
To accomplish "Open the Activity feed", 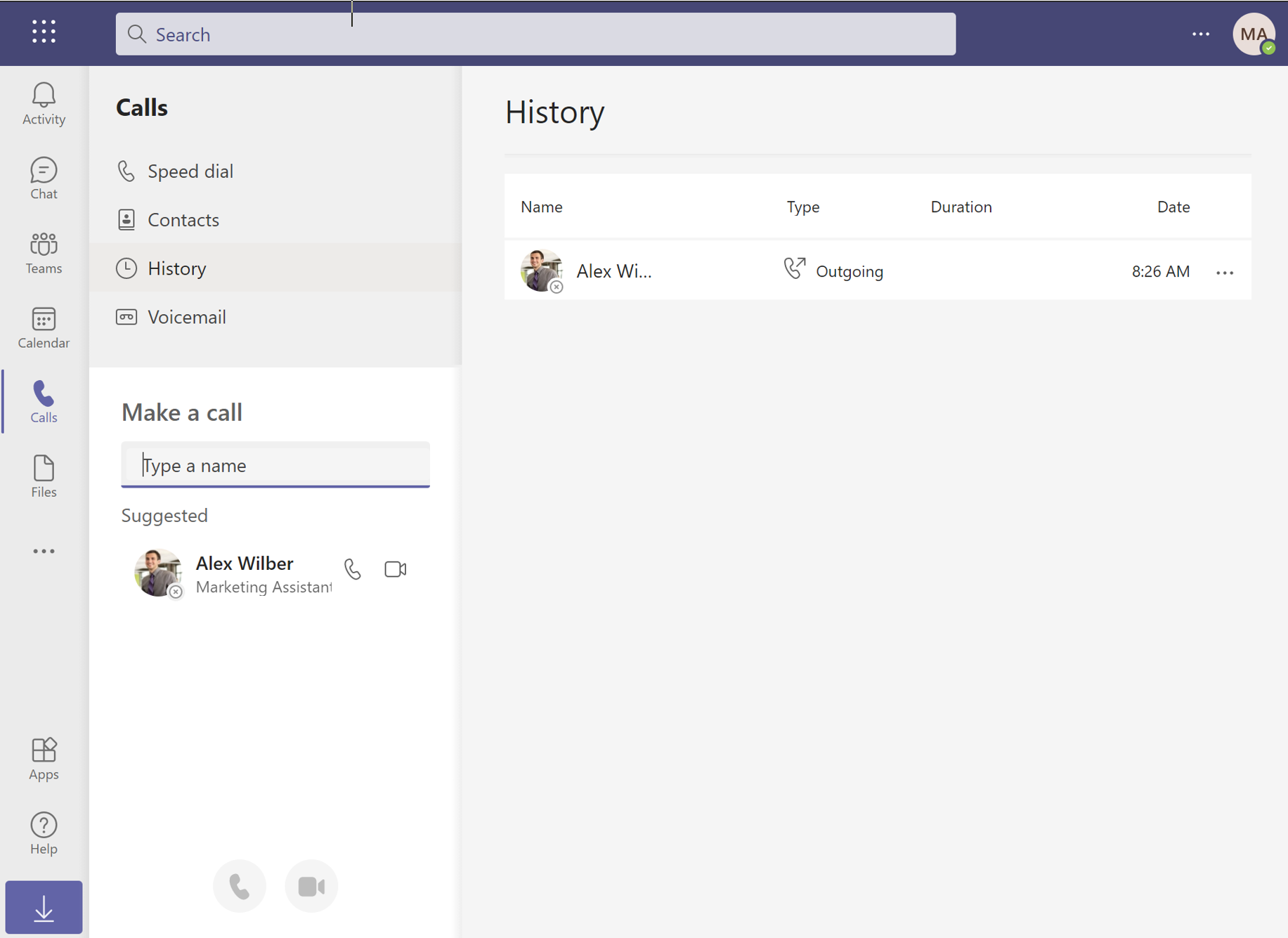I will click(43, 104).
